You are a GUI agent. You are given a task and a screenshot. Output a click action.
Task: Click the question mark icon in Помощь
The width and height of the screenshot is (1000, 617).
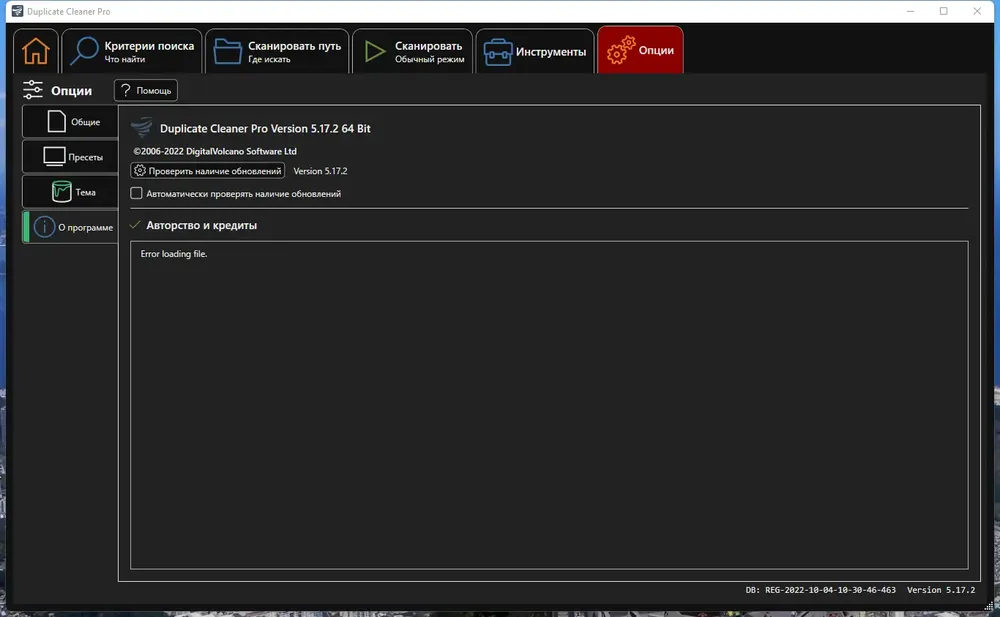(x=126, y=90)
